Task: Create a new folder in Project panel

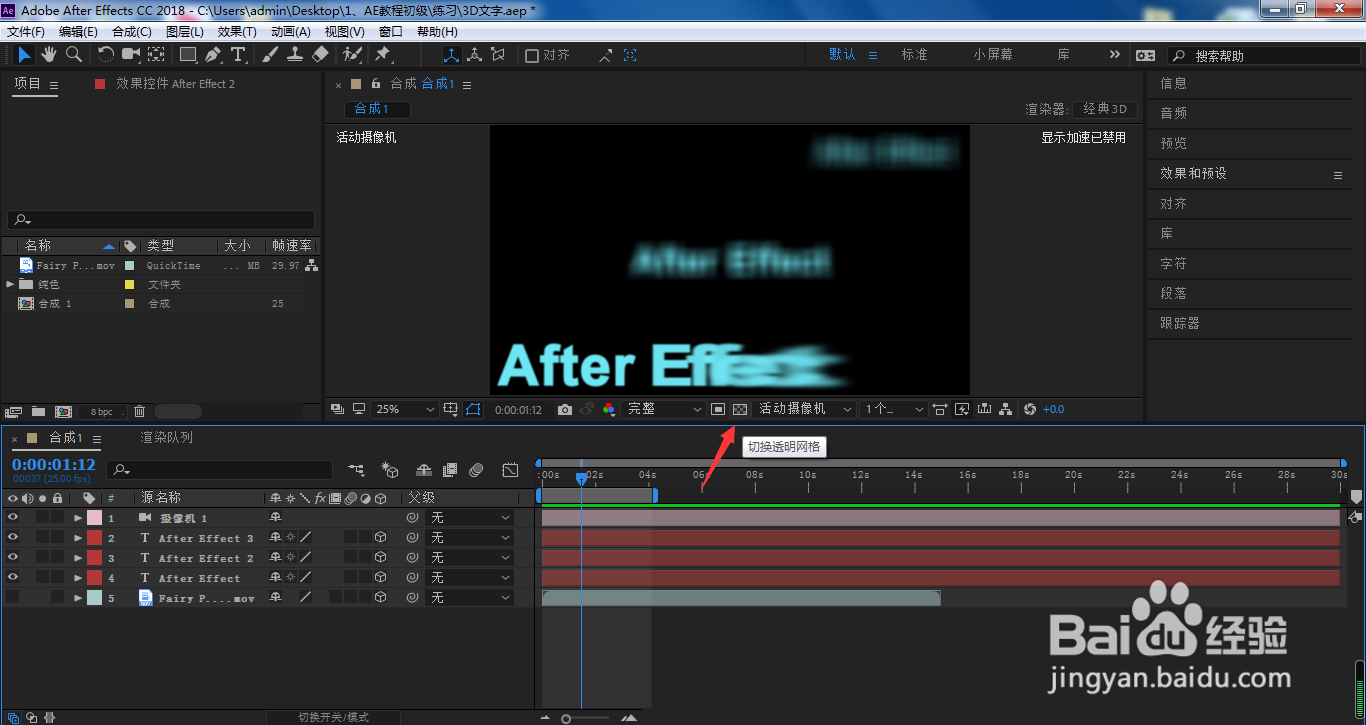Action: pos(38,411)
